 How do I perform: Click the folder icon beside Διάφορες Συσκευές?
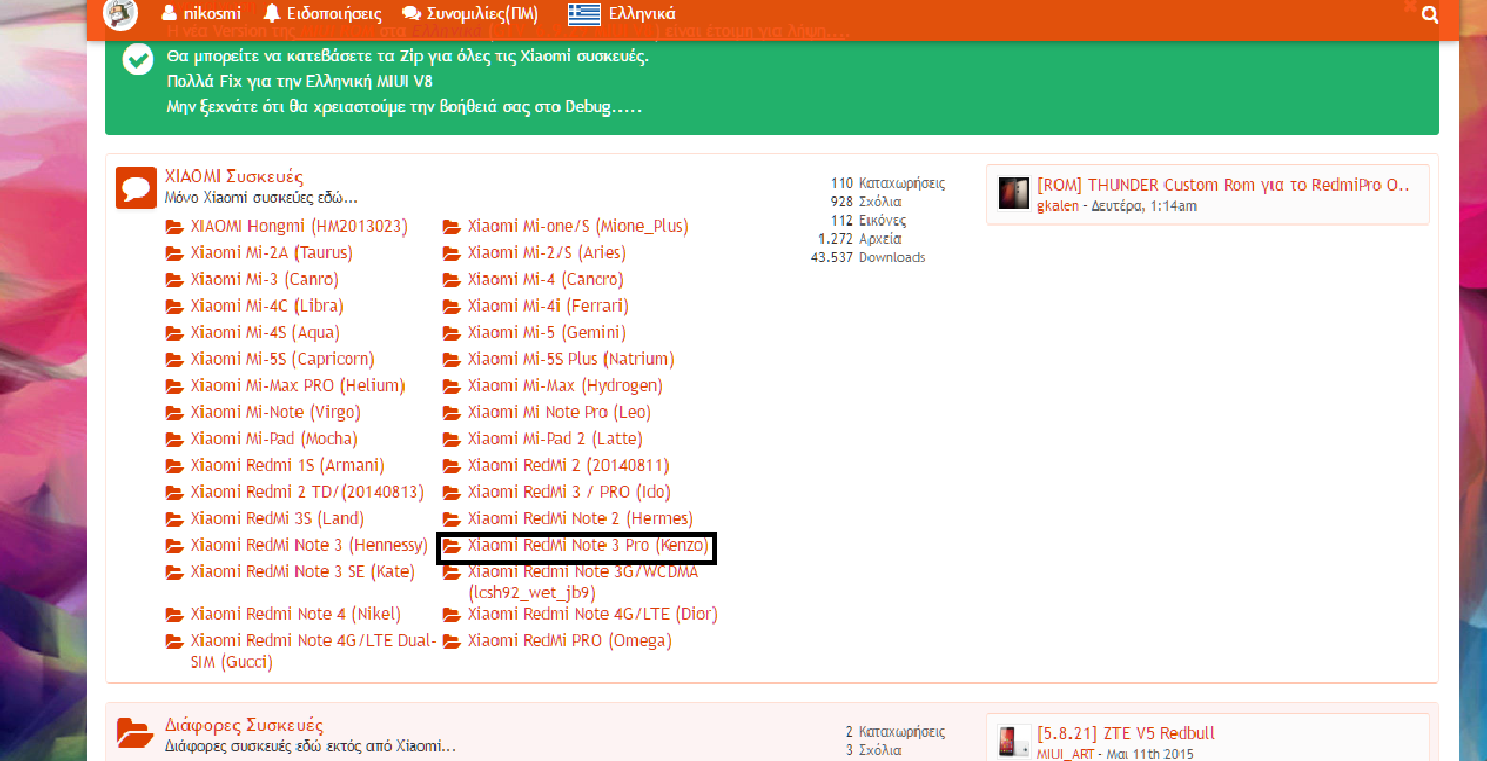(x=136, y=734)
